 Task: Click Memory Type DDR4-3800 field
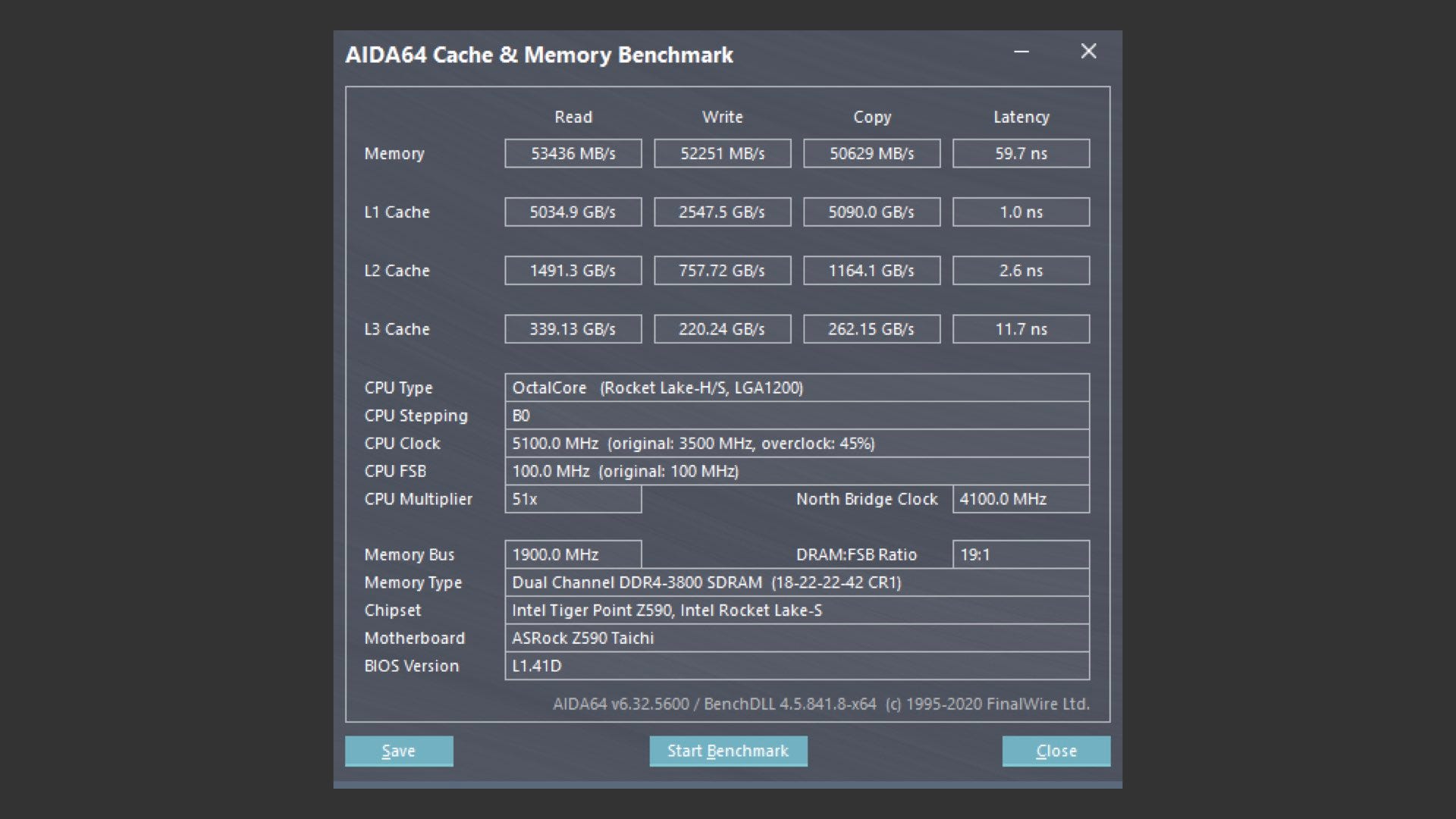[797, 582]
